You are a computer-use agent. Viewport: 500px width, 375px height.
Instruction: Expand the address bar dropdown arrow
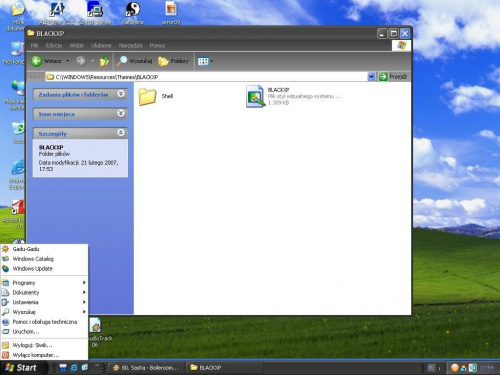pyautogui.click(x=371, y=77)
